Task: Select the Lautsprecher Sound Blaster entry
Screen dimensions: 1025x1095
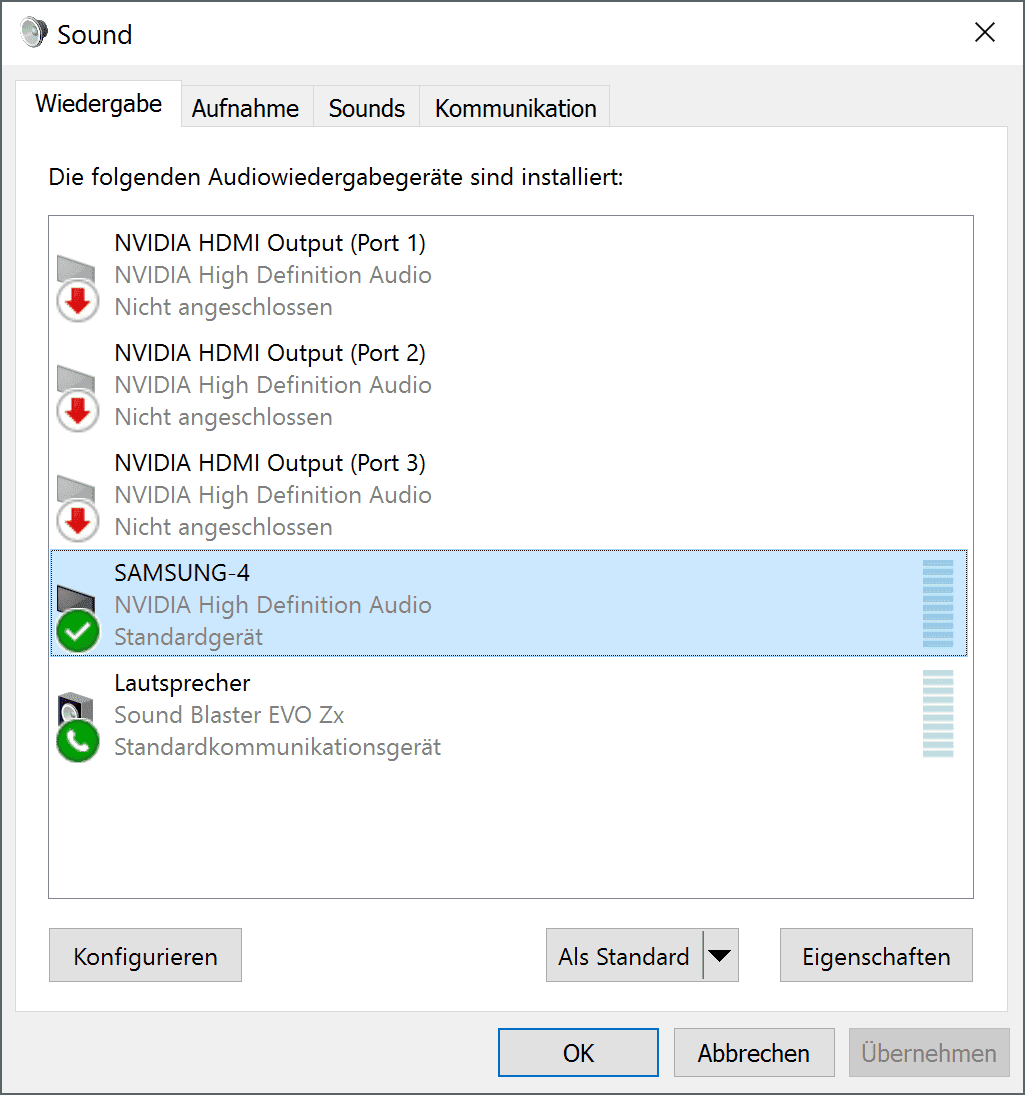Action: (509, 714)
